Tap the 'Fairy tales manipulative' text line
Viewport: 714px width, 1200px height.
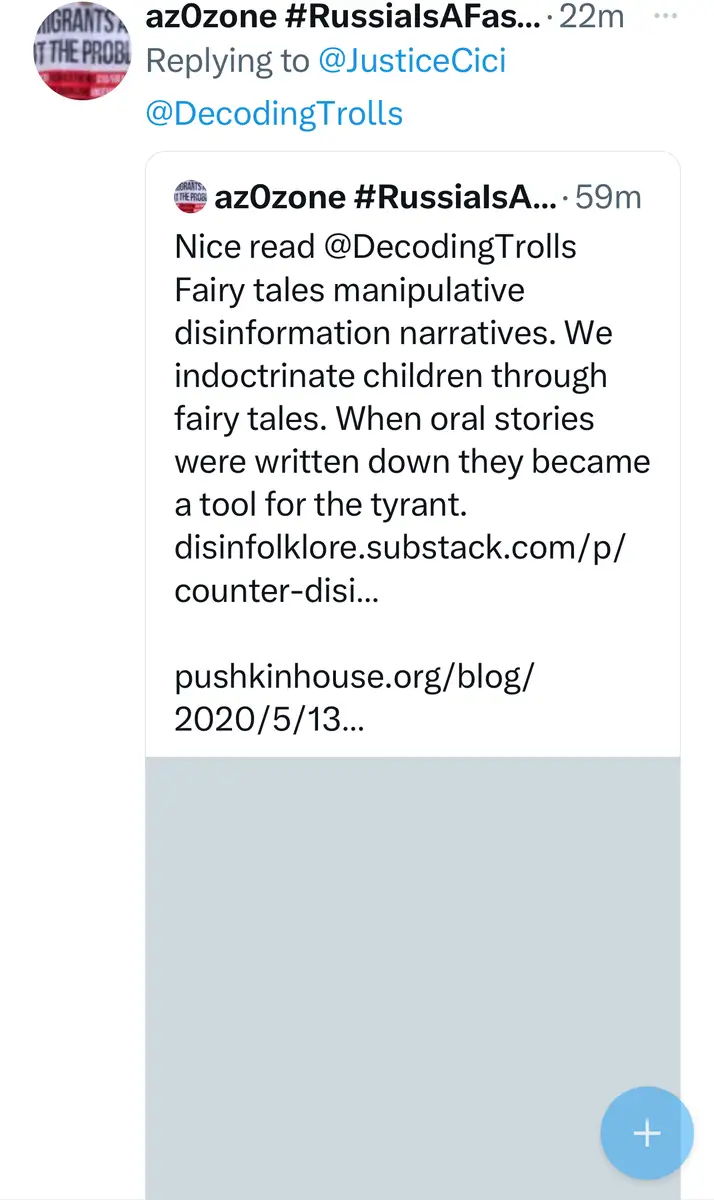349,290
